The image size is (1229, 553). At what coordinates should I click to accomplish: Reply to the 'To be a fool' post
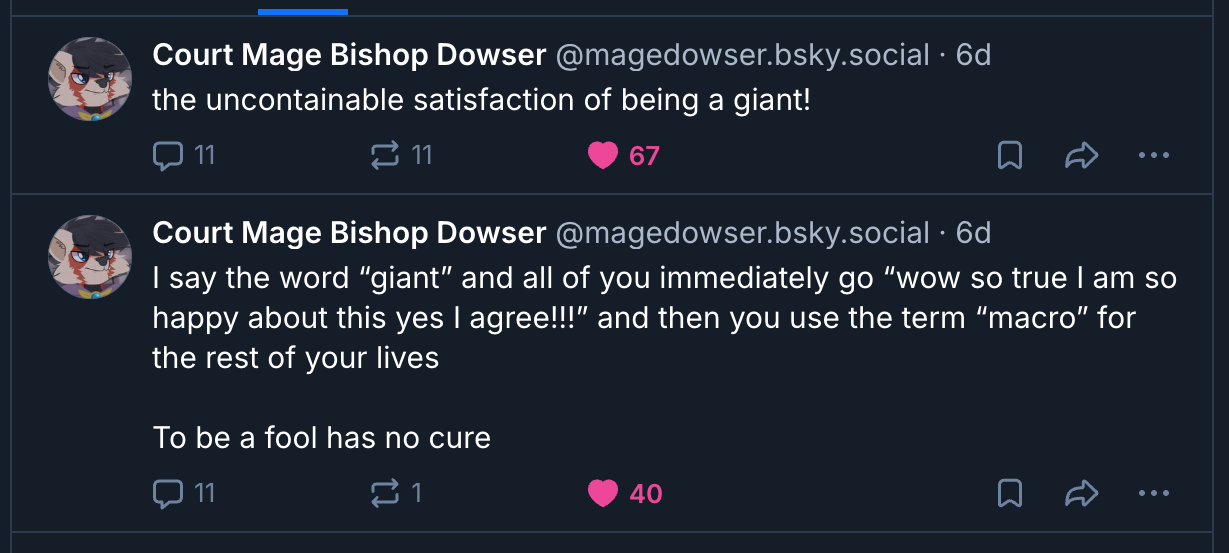[x=168, y=493]
